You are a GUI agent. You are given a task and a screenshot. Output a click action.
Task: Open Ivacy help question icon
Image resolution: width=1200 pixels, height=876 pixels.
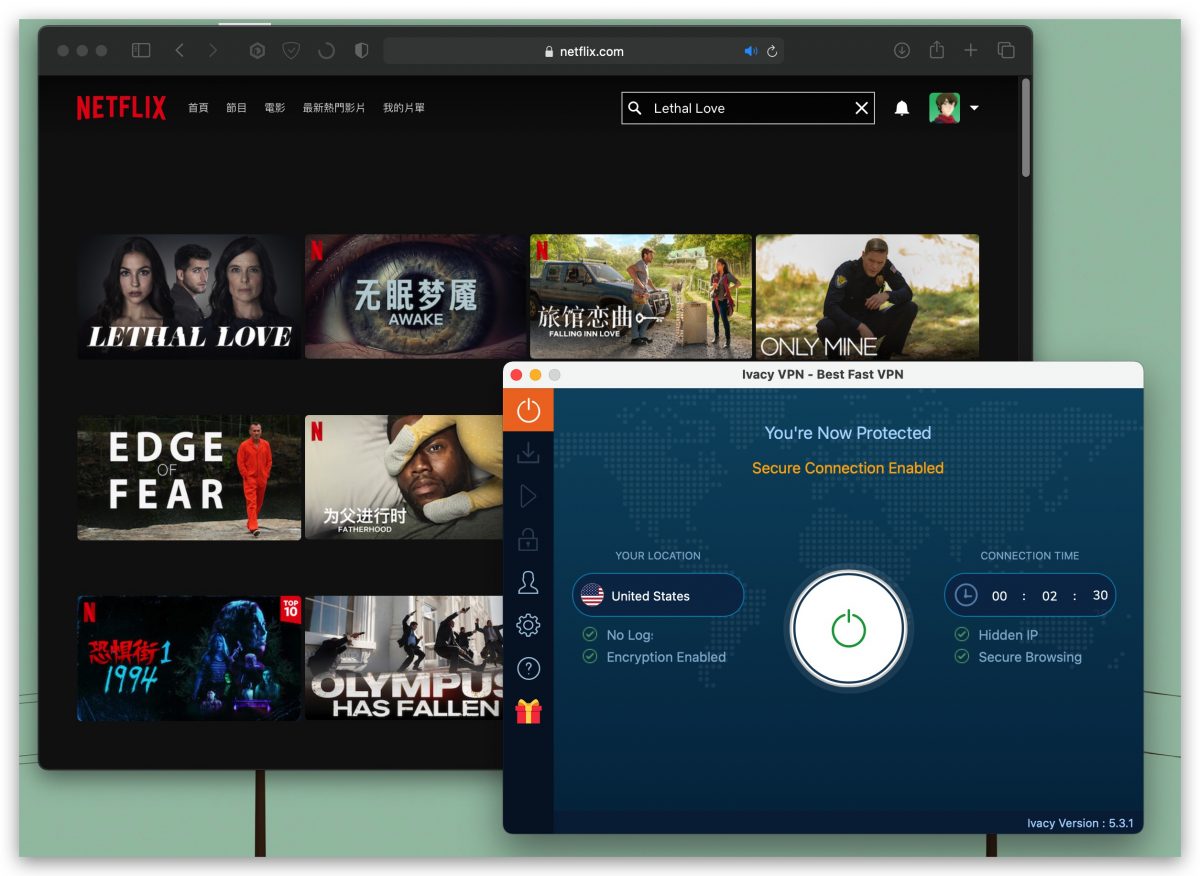click(x=528, y=669)
